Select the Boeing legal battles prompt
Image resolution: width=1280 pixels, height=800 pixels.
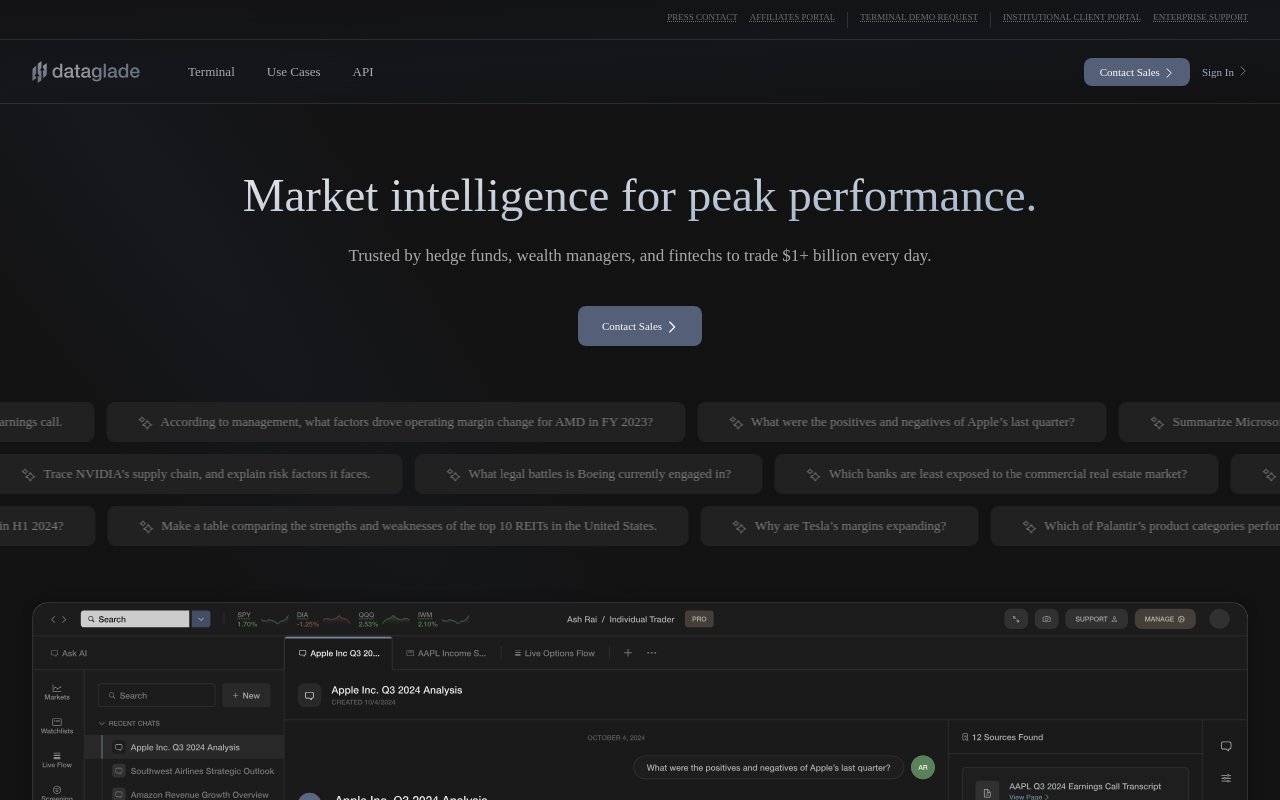pos(588,474)
